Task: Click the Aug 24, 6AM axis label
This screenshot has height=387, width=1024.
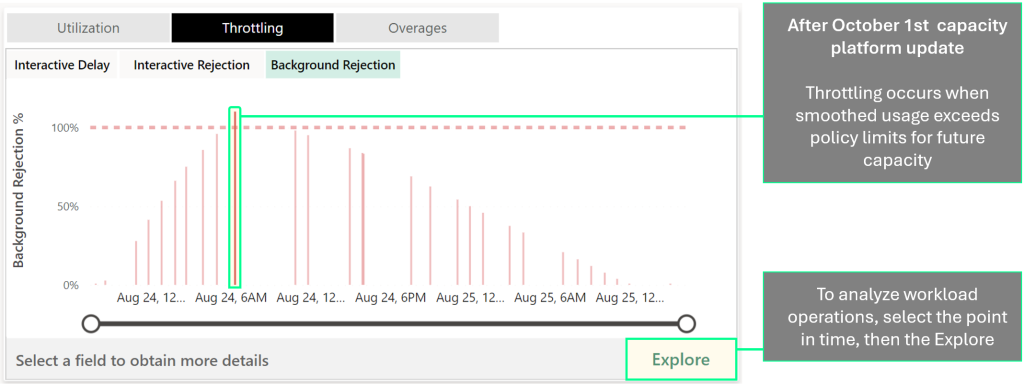Action: click(x=231, y=298)
